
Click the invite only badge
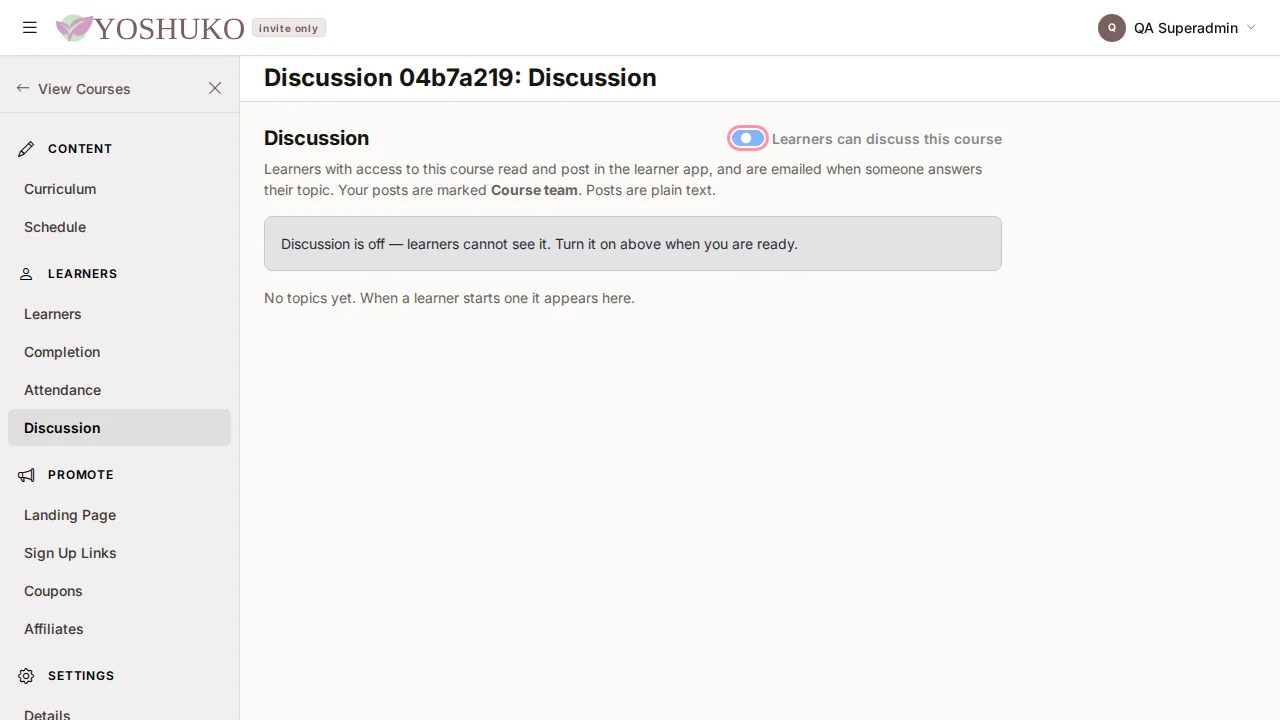point(288,28)
